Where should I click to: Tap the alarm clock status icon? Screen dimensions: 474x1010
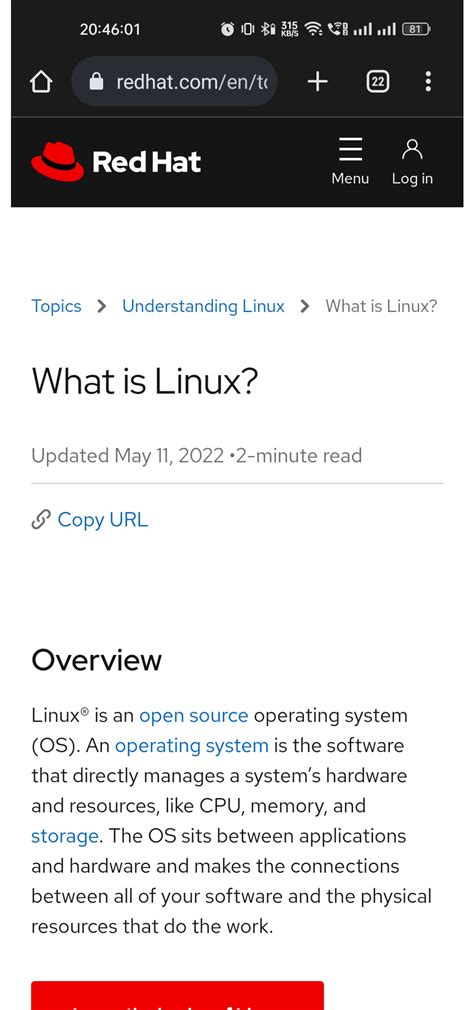pyautogui.click(x=227, y=29)
